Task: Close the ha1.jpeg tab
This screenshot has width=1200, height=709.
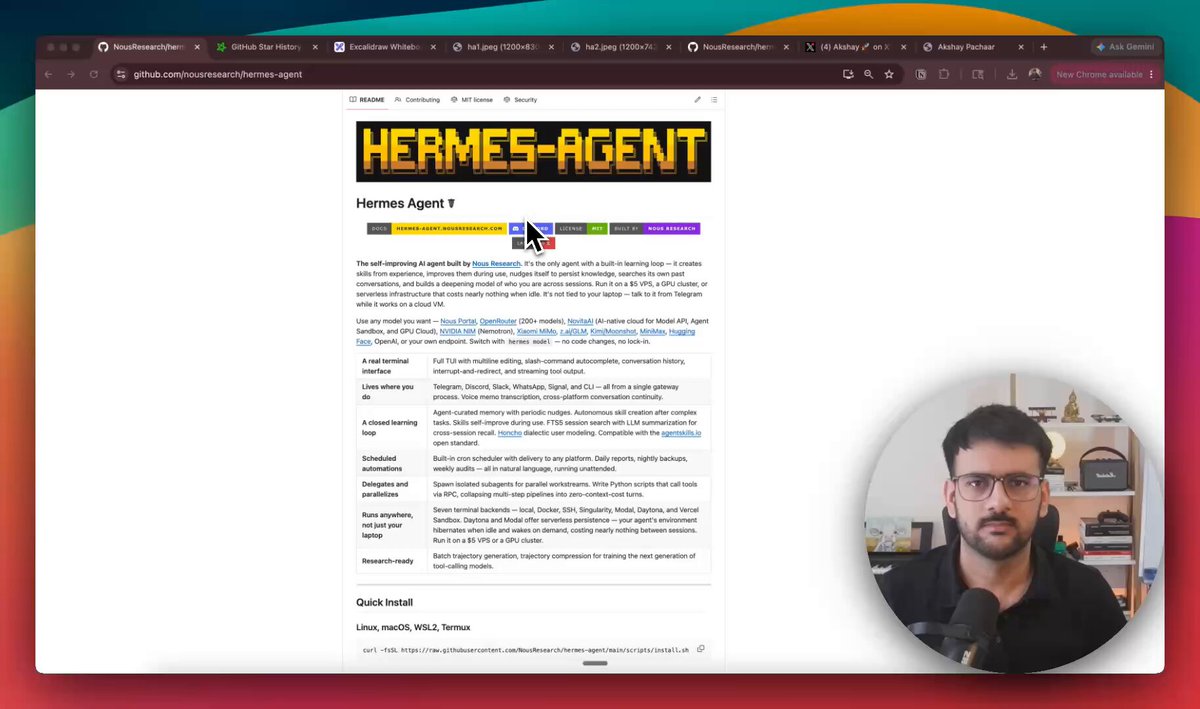Action: (551, 47)
